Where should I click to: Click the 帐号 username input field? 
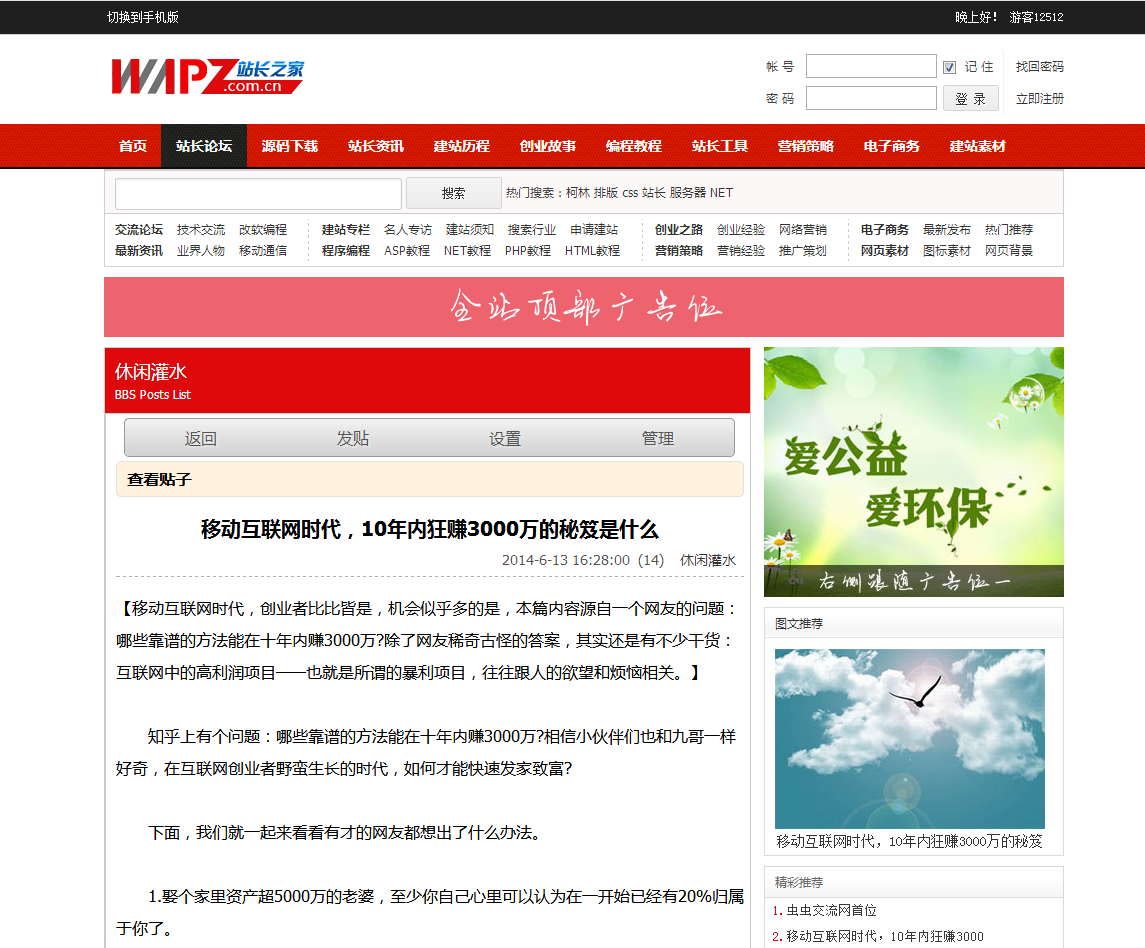pyautogui.click(x=870, y=67)
